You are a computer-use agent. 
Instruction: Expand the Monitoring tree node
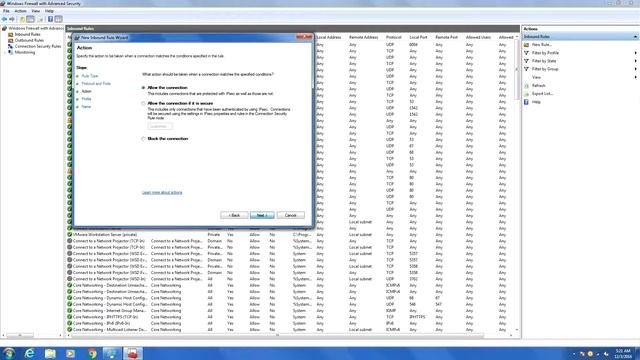(5, 52)
